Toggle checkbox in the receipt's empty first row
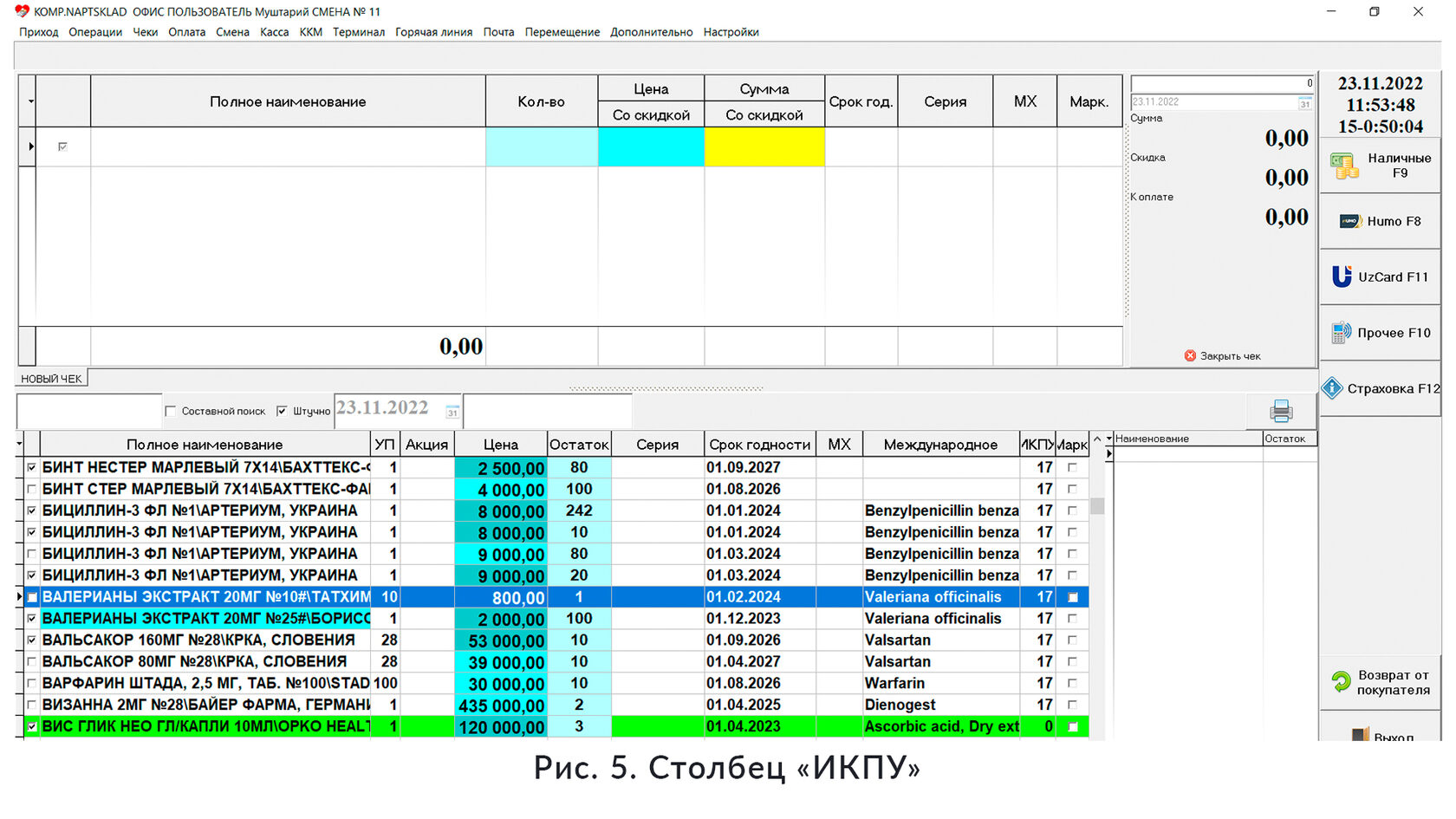 pos(62,146)
